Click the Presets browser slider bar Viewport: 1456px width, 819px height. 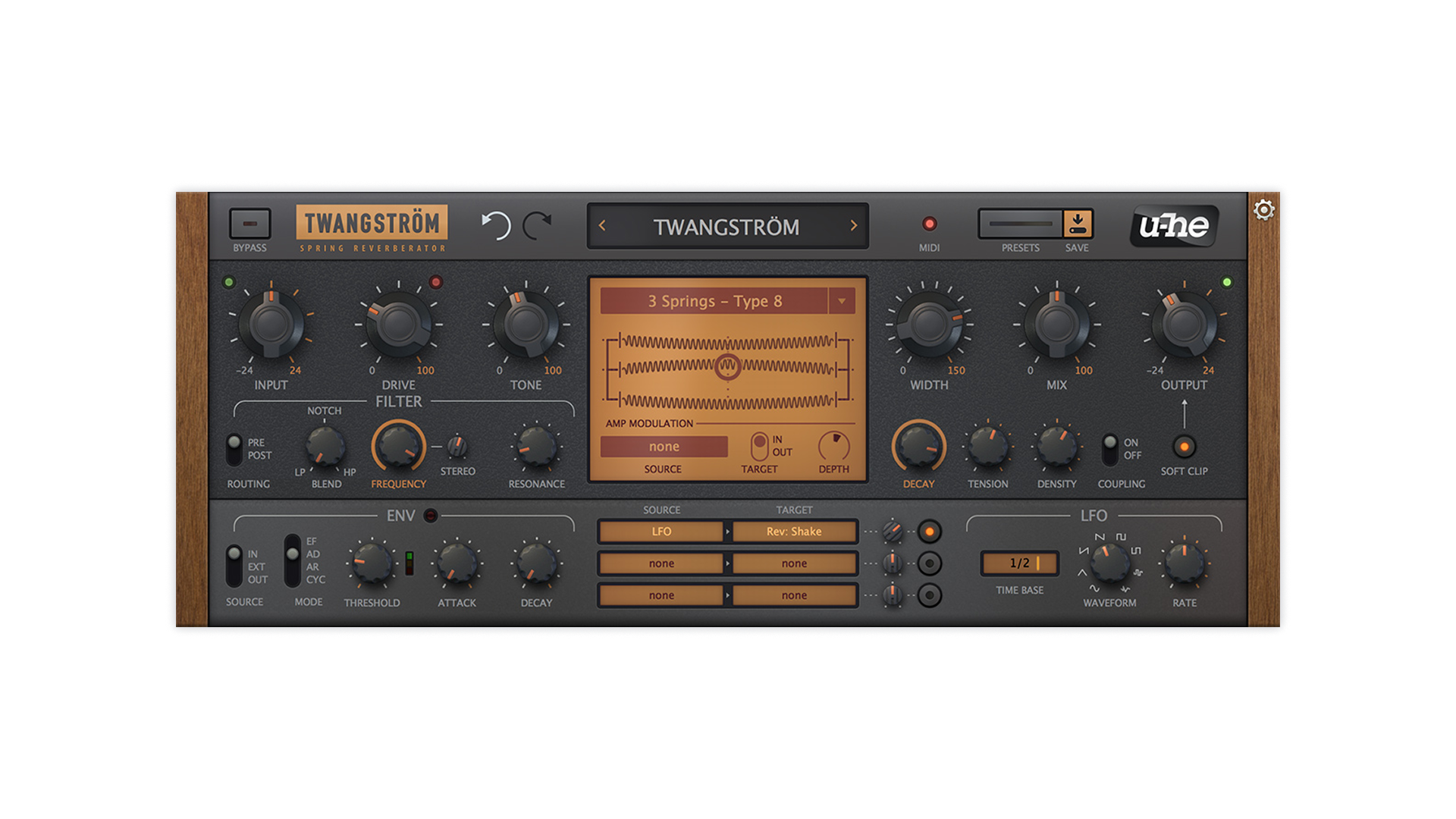[x=1021, y=224]
